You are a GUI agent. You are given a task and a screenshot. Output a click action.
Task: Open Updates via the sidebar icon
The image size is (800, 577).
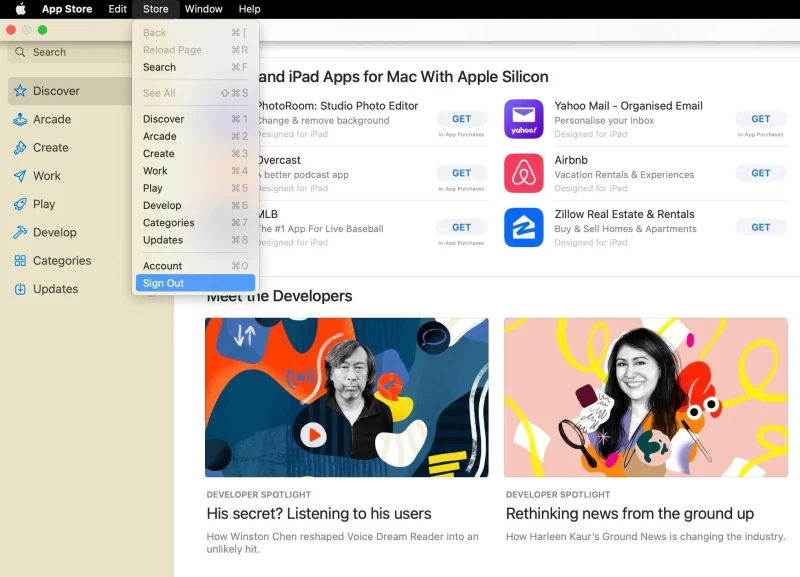(x=22, y=289)
